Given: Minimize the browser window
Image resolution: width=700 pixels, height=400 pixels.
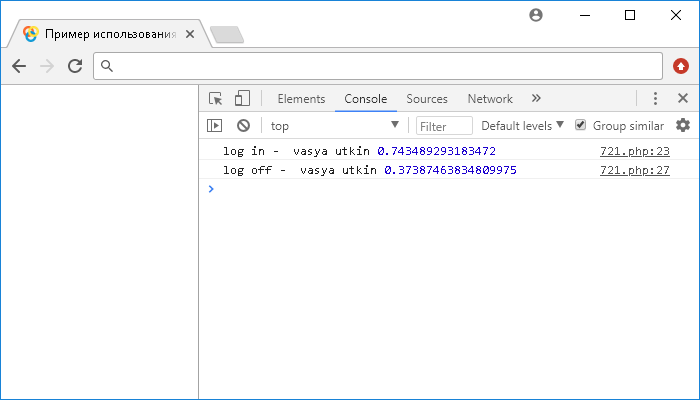Looking at the screenshot, I should (x=585, y=15).
